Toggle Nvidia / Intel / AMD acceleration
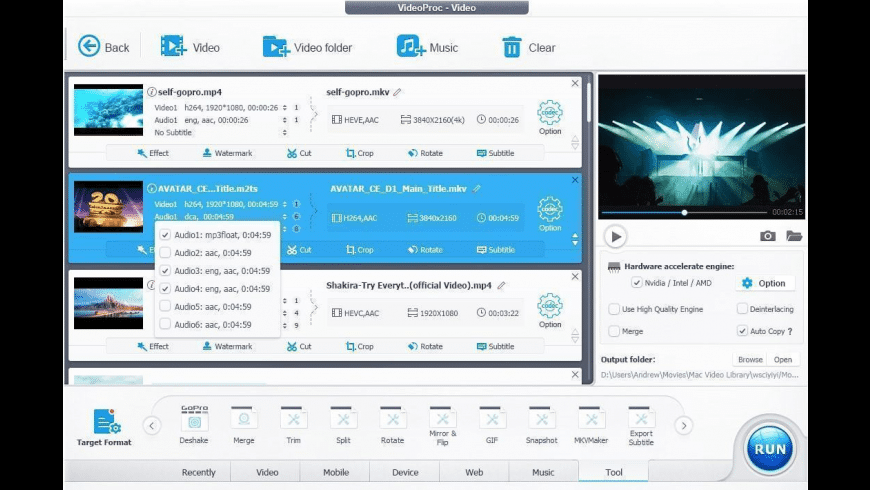This screenshot has width=870, height=490. (636, 282)
